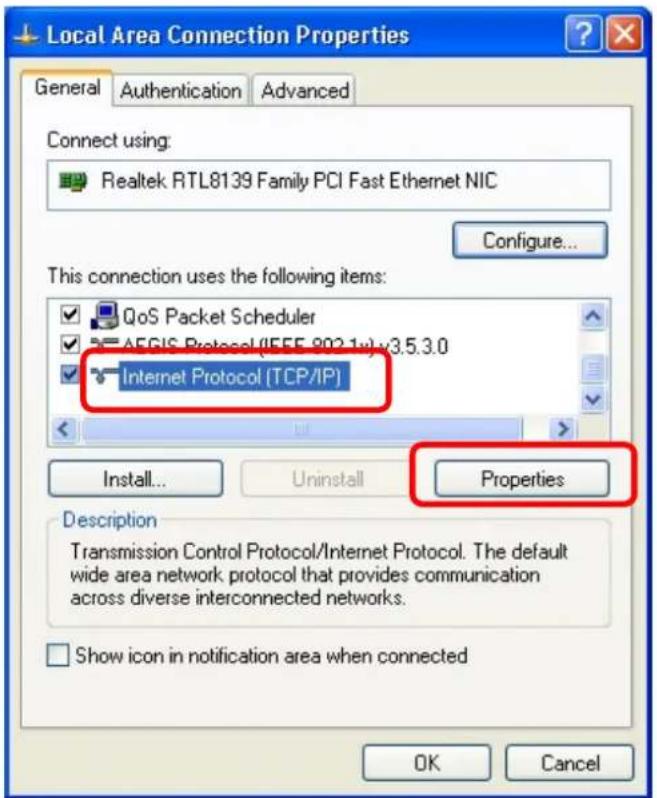Click the QoS Packet Scheduler icon
Viewport: 657px width, 798px height.
[x=104, y=316]
